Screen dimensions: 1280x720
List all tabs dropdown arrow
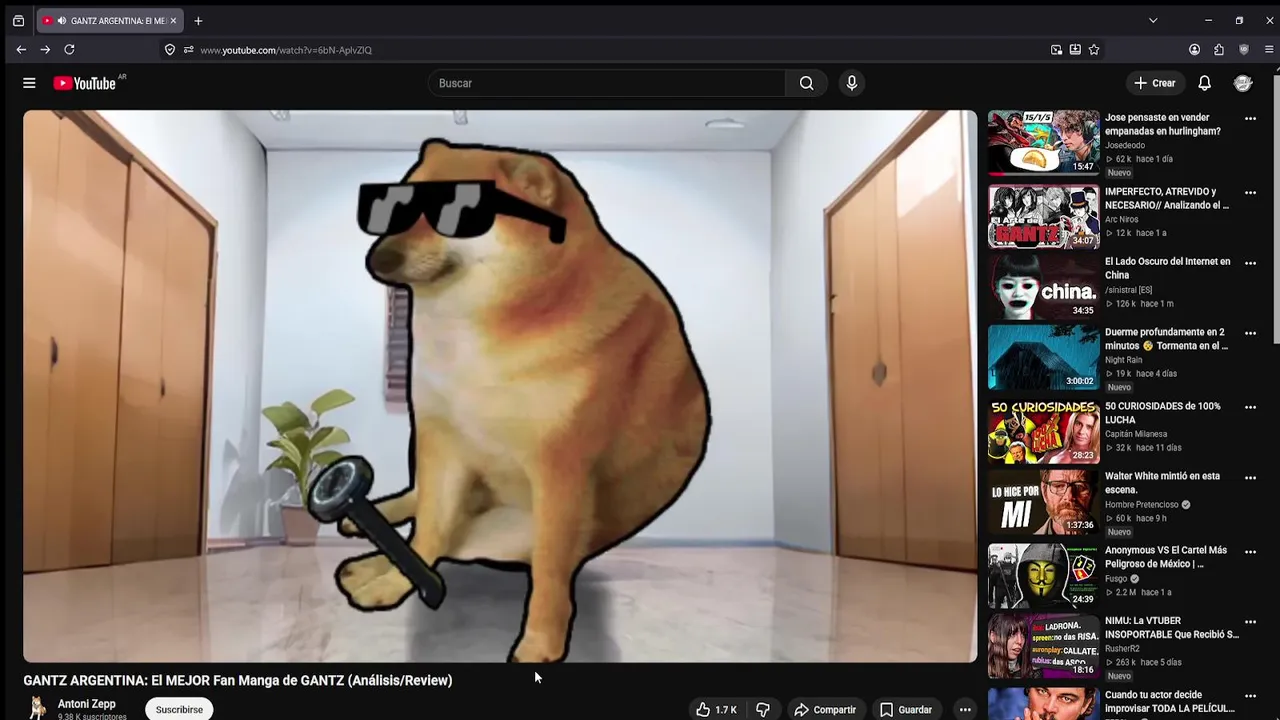[x=1153, y=20]
